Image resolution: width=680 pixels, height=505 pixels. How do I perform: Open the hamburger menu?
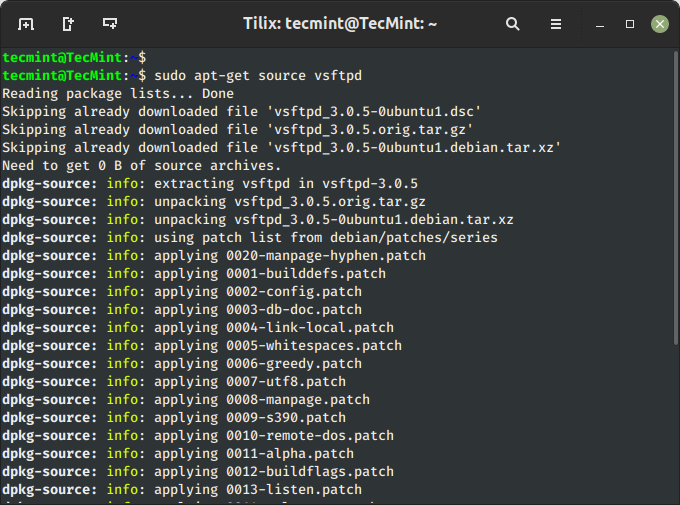[x=556, y=24]
